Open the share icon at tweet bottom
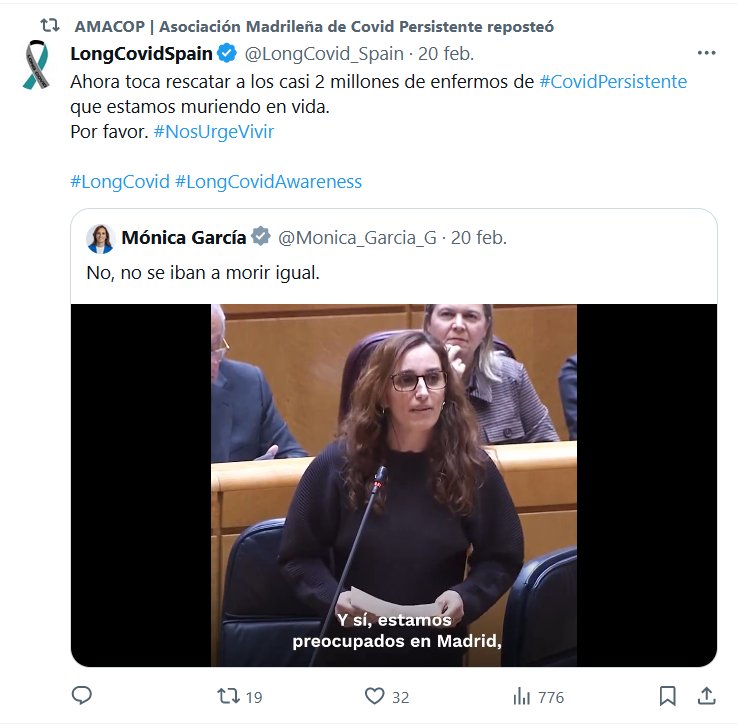Screen dimensions: 738x728 coord(706,696)
